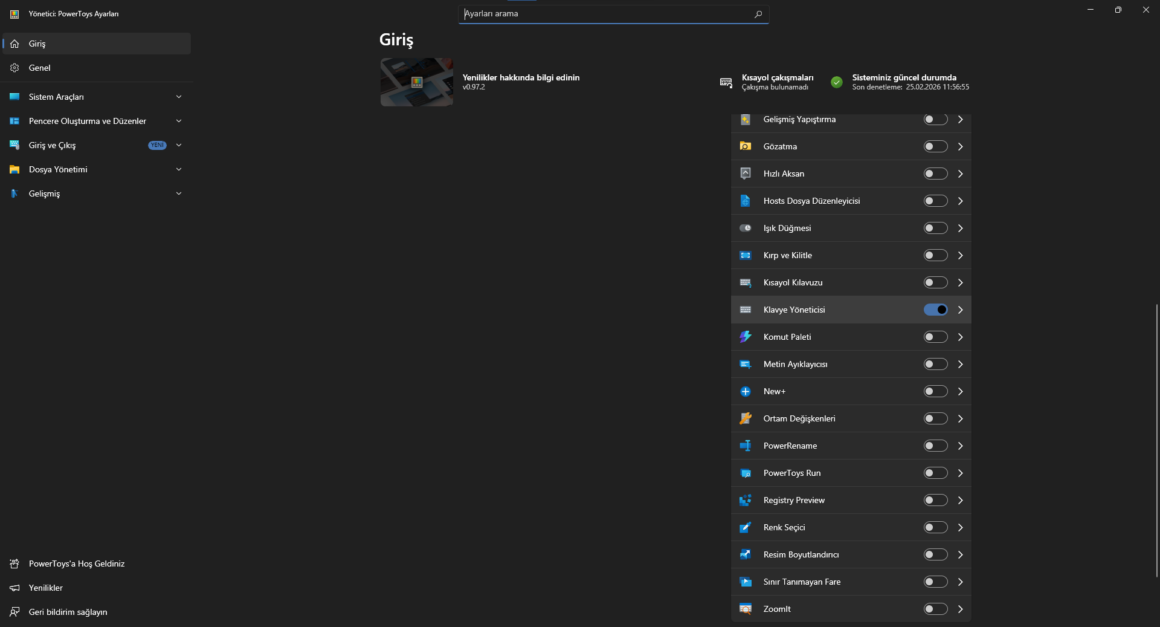This screenshot has width=1160, height=627.
Task: Expand the Dosya Yönetimi section chevron
Action: [x=179, y=170]
